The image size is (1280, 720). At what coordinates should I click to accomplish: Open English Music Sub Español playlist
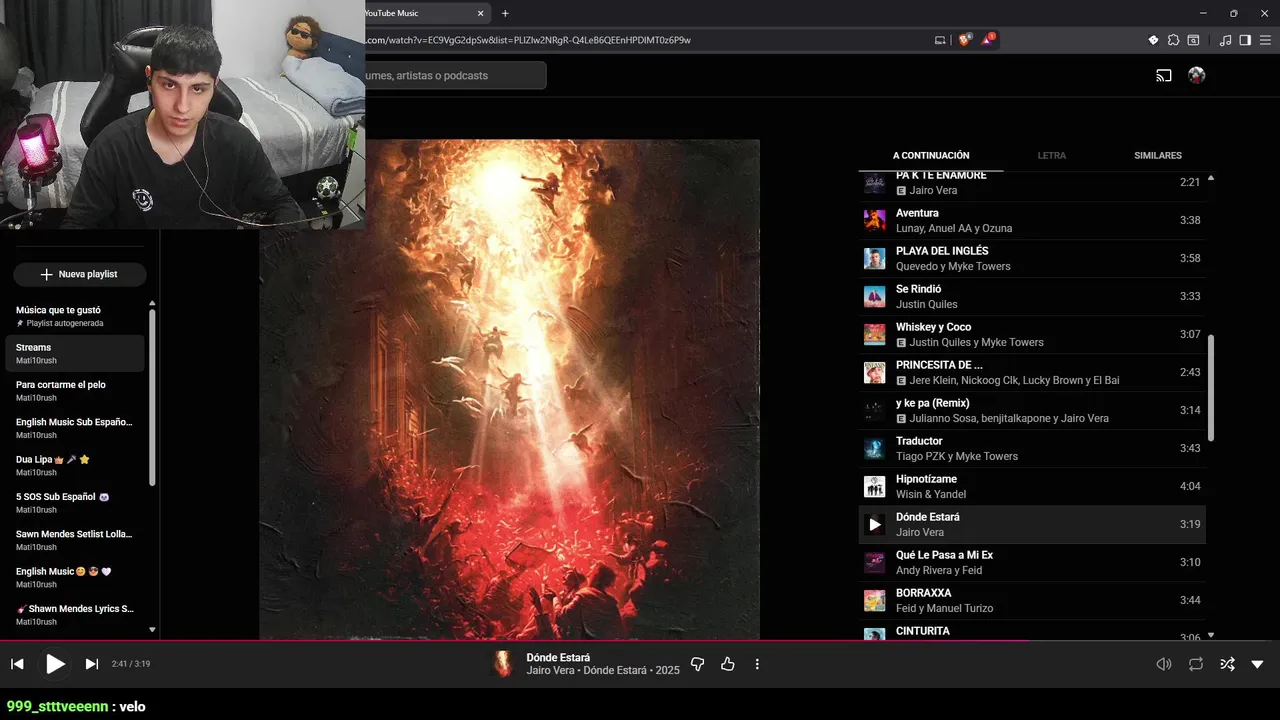pos(75,428)
